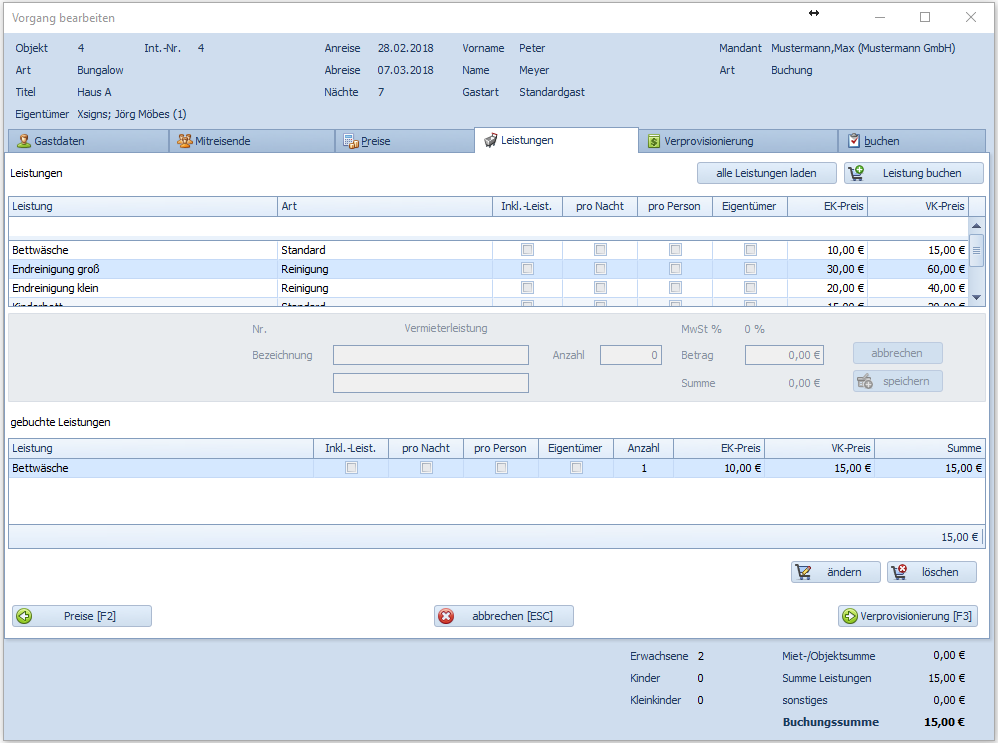Sort gebuchte Leistungen by Anzahl column header
The width and height of the screenshot is (998, 743).
coord(643,448)
